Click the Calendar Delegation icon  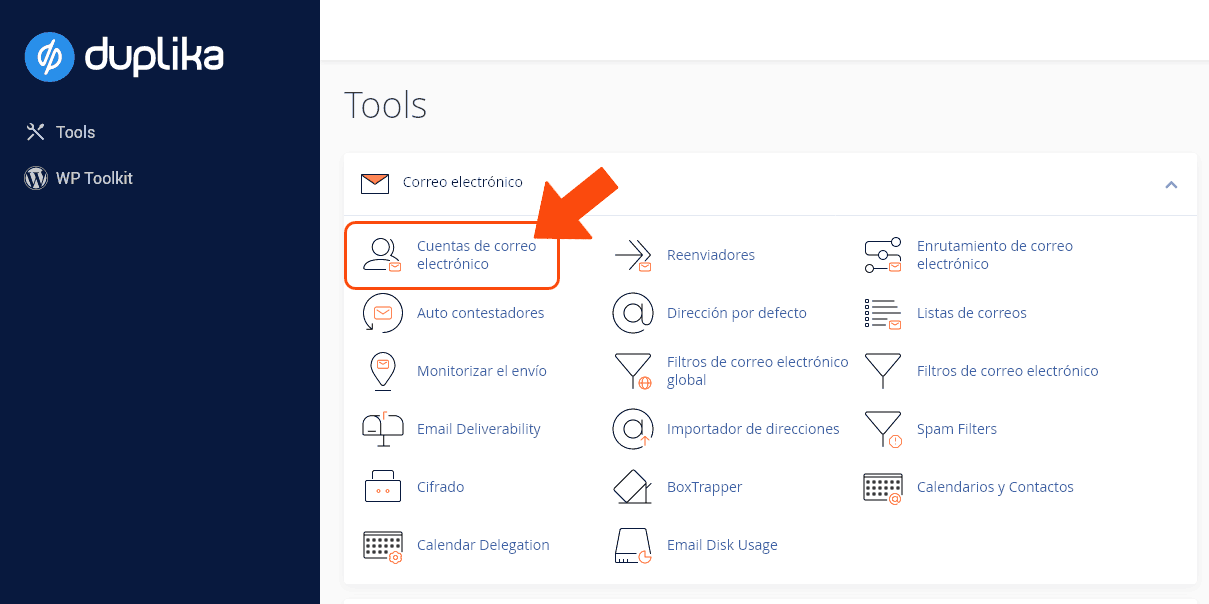point(382,545)
